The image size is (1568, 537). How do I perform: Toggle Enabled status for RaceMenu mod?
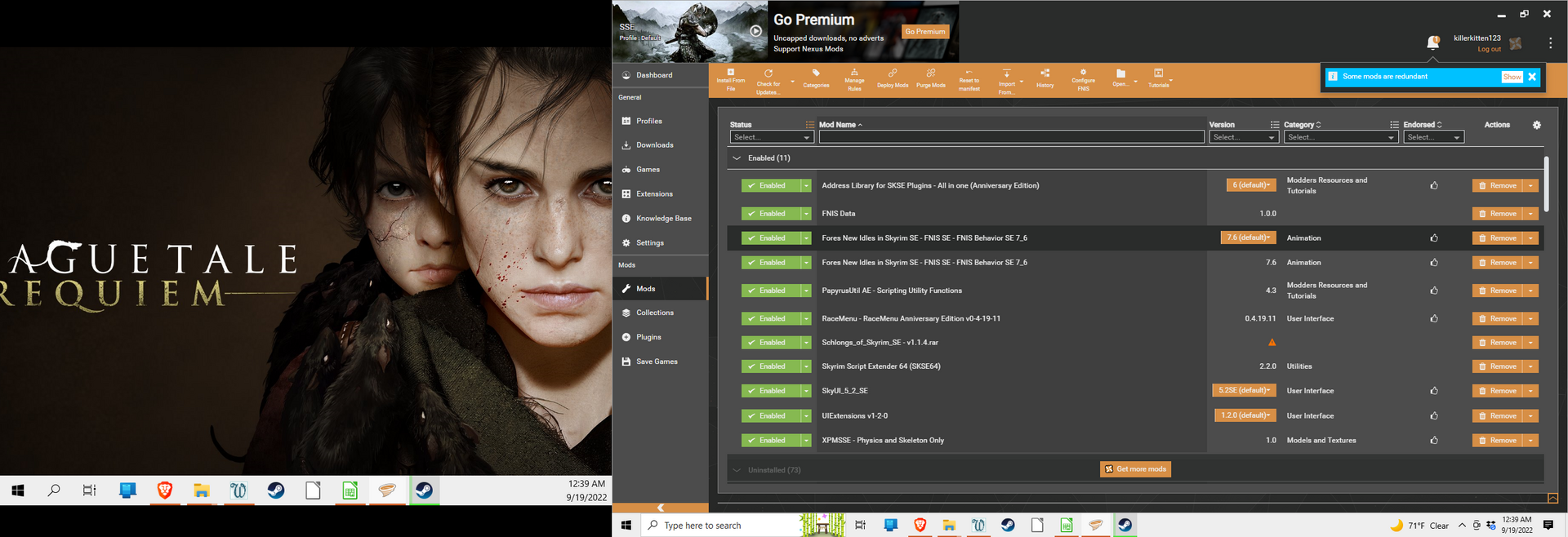pyautogui.click(x=771, y=319)
